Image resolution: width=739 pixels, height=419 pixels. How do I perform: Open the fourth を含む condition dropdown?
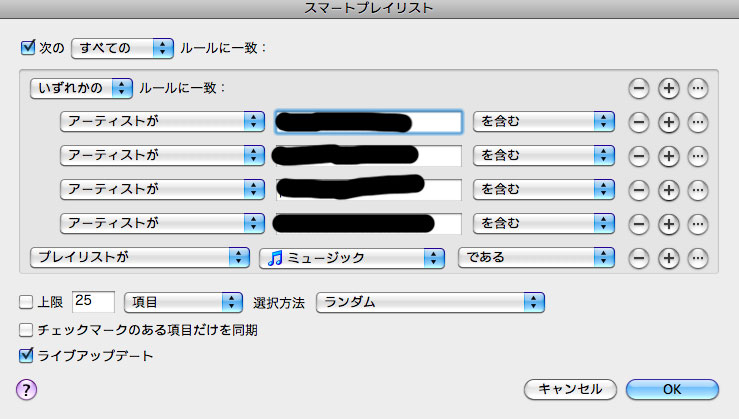544,223
